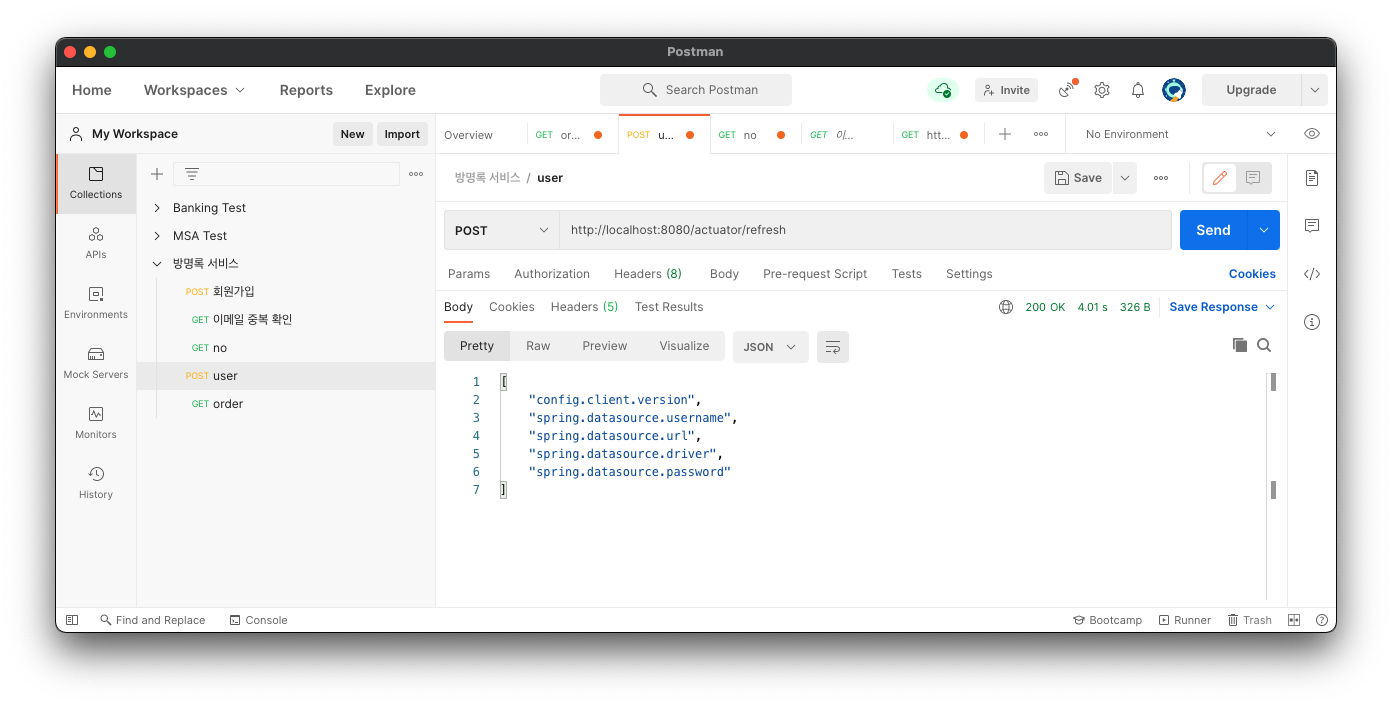Viewport: 1392px width, 706px height.
Task: Click the New button
Action: pyautogui.click(x=353, y=134)
